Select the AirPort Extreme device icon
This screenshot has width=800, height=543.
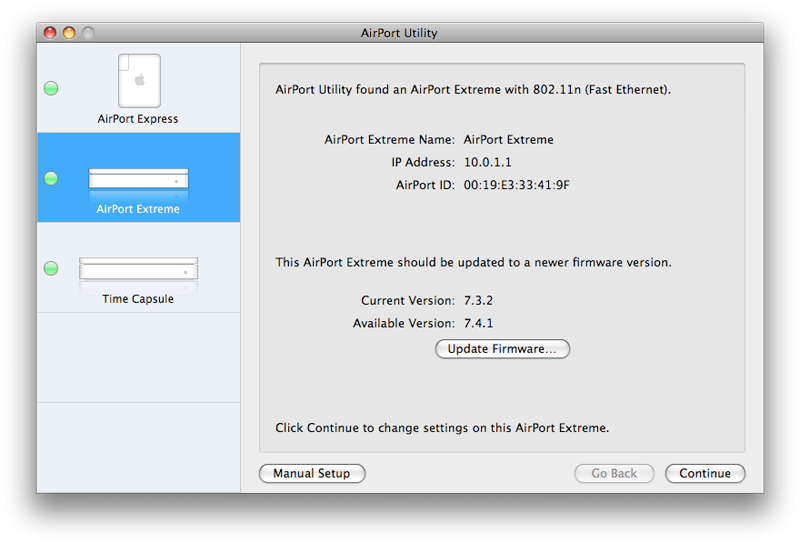138,179
